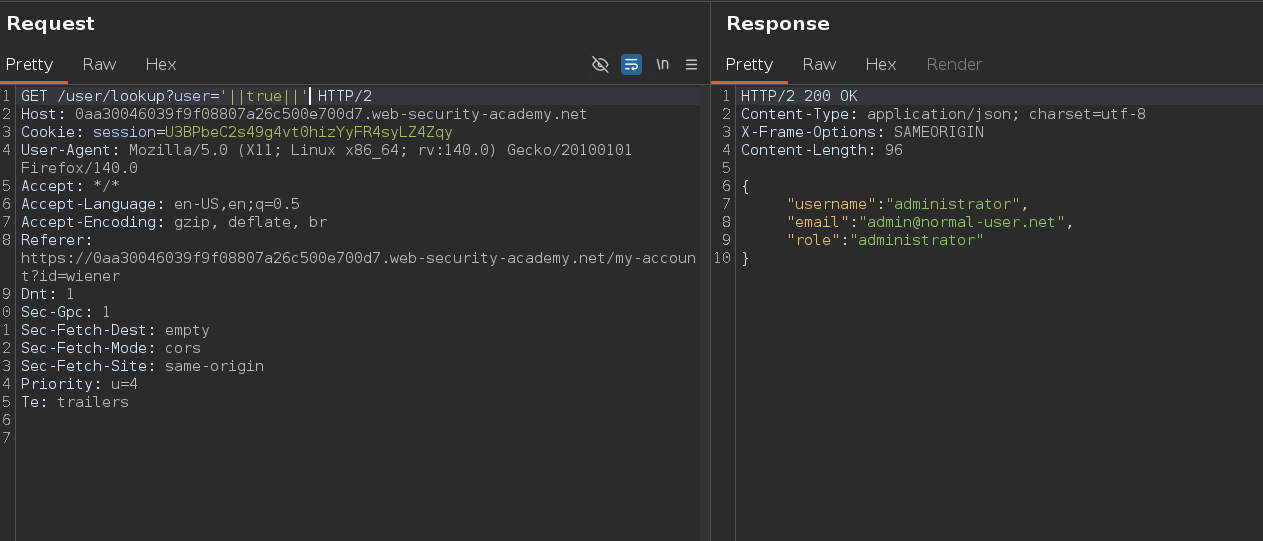Viewport: 1263px width, 541px height.
Task: Switch to the Response Hex tab
Action: (881, 64)
